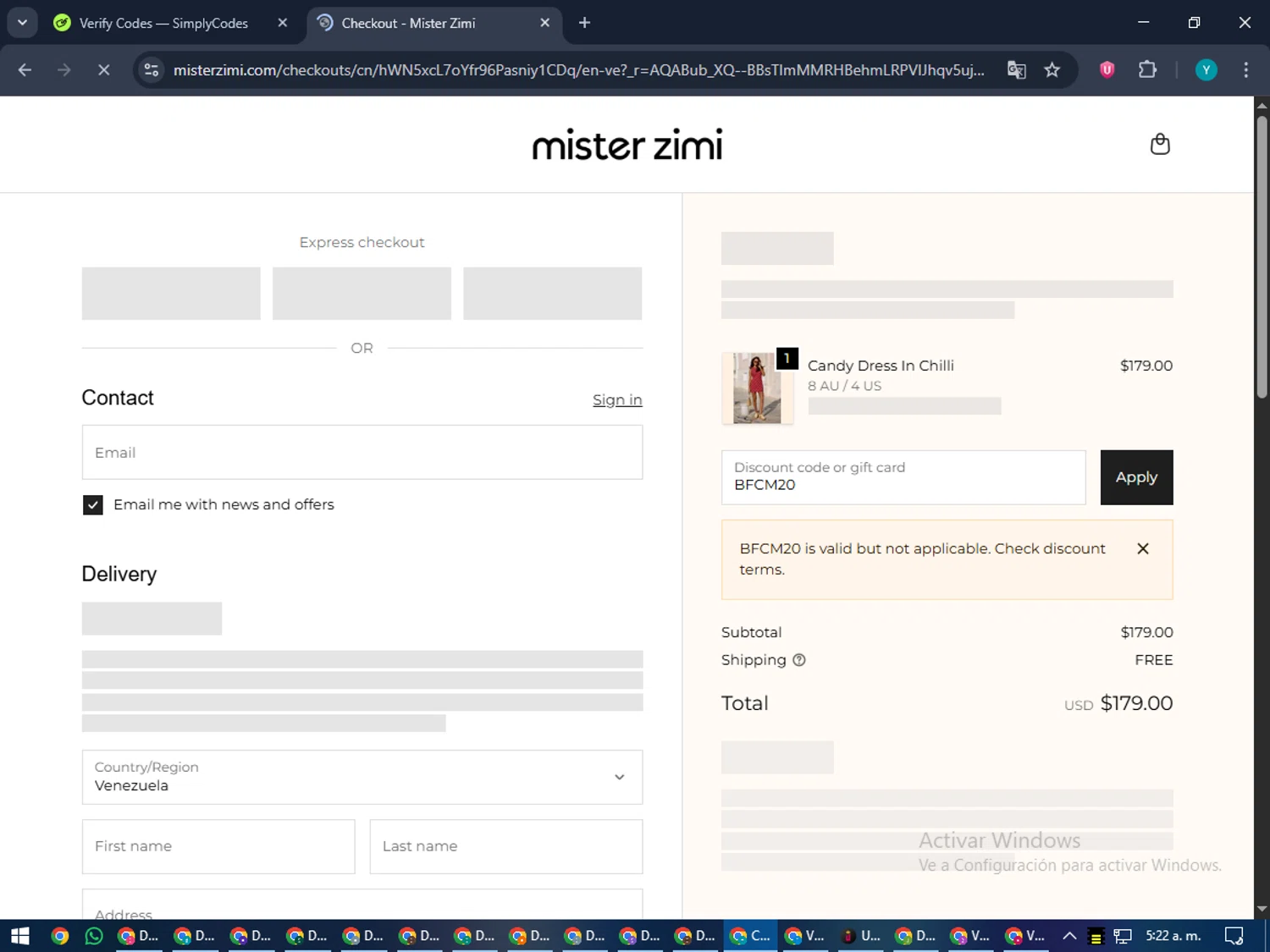Focus the Address field
This screenshot has height=952, width=1270.
362,905
